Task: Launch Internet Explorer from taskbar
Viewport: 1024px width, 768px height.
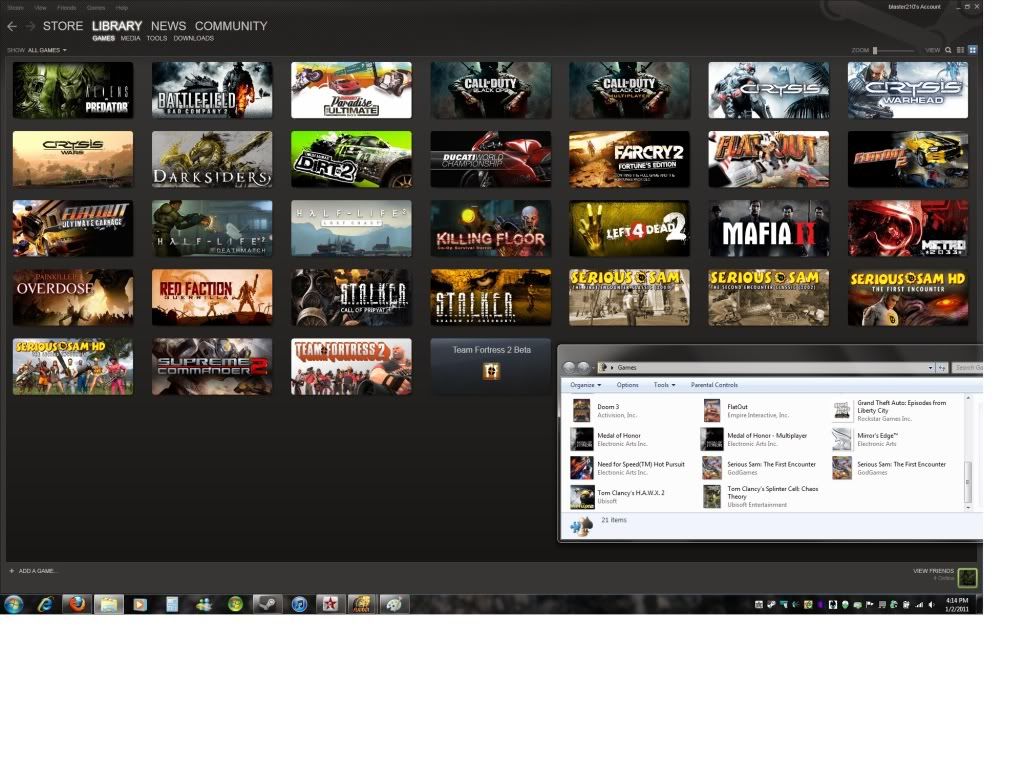Action: pyautogui.click(x=45, y=604)
